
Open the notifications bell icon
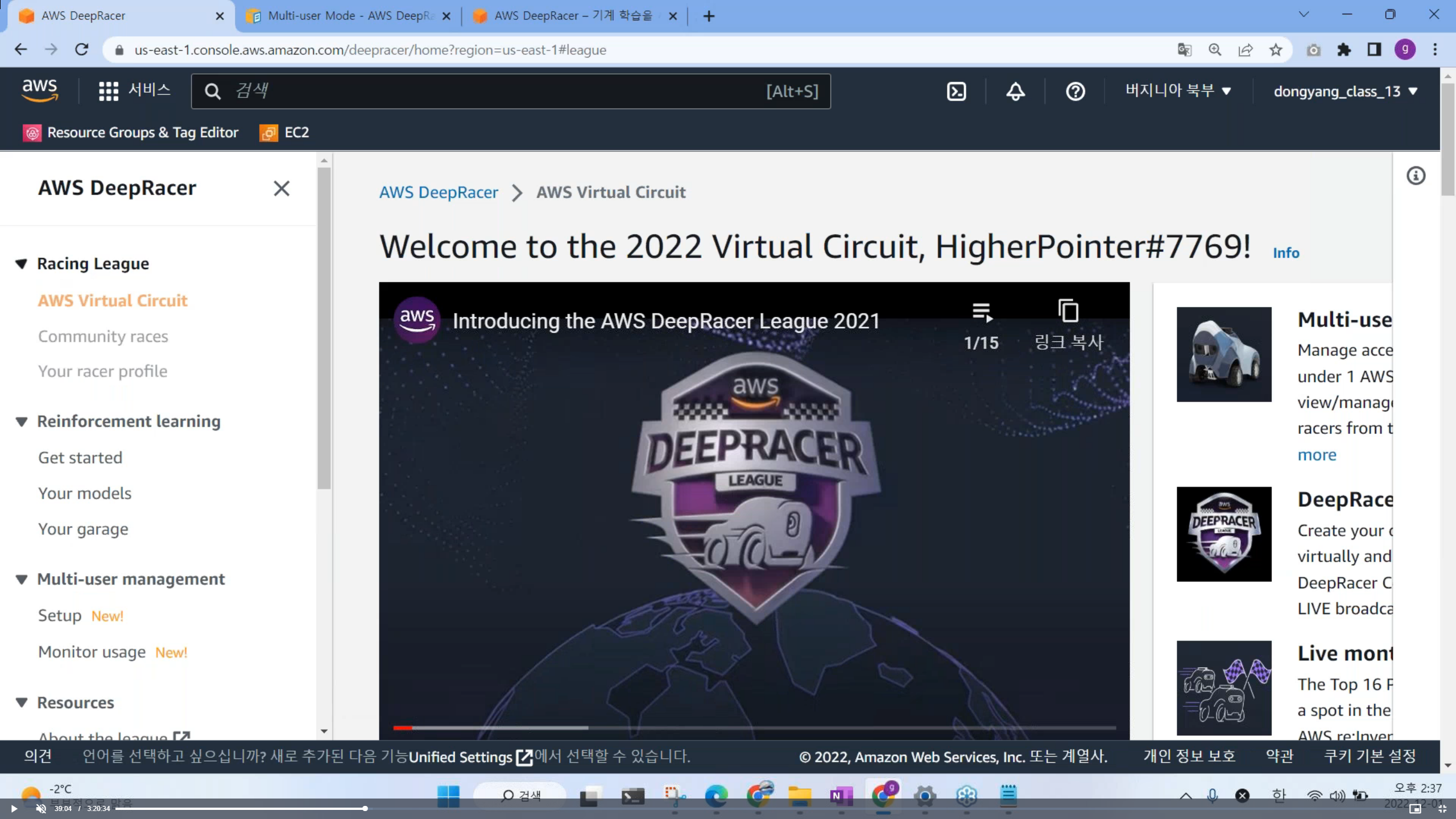pos(1015,92)
